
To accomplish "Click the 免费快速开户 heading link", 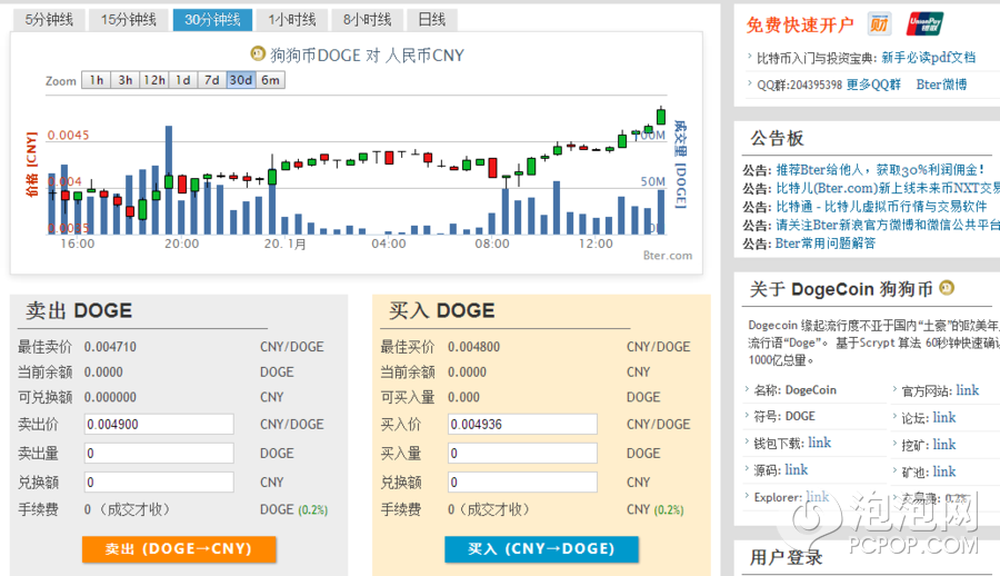I will 800,25.
